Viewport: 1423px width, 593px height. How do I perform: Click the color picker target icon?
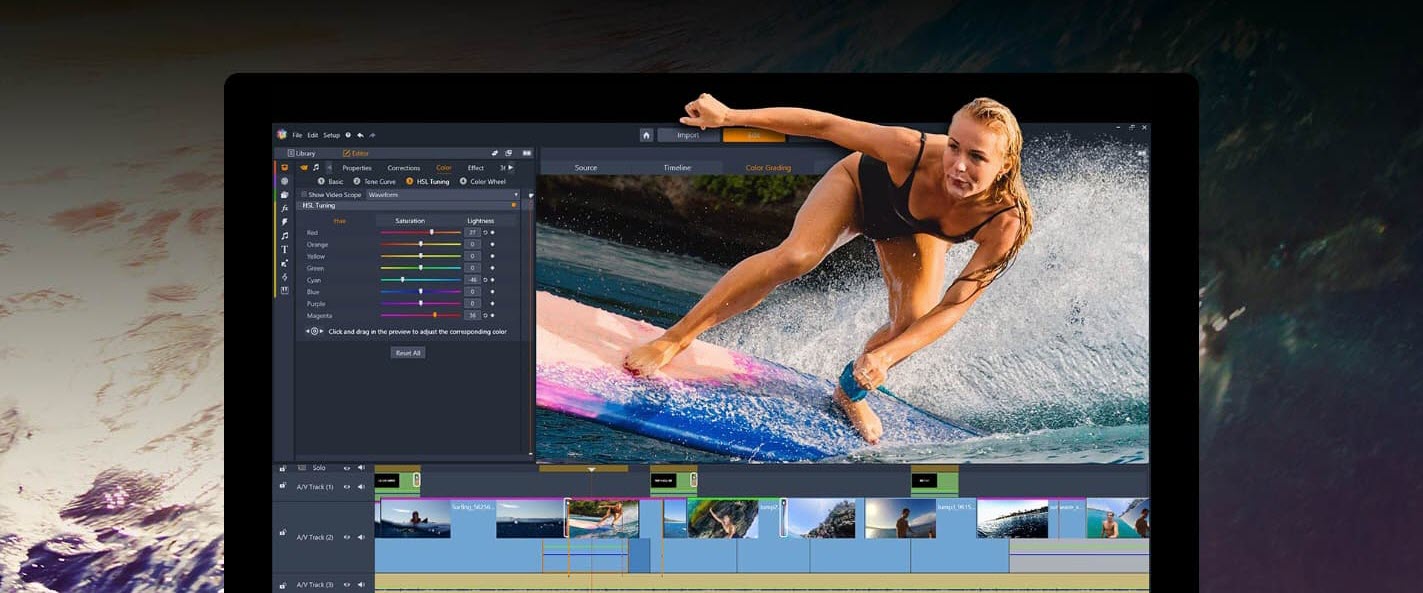point(314,331)
